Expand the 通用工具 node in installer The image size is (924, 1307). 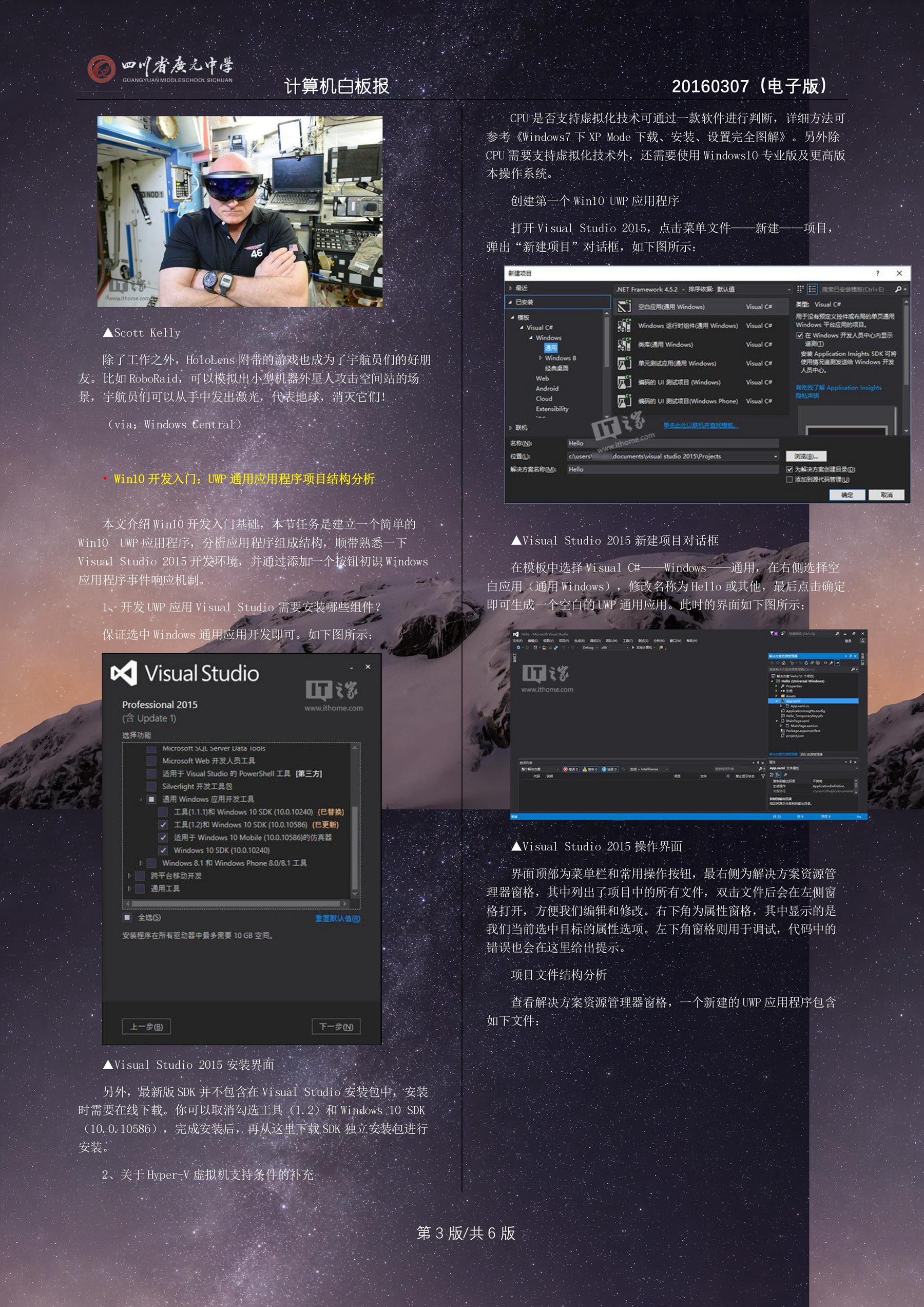coord(130,888)
